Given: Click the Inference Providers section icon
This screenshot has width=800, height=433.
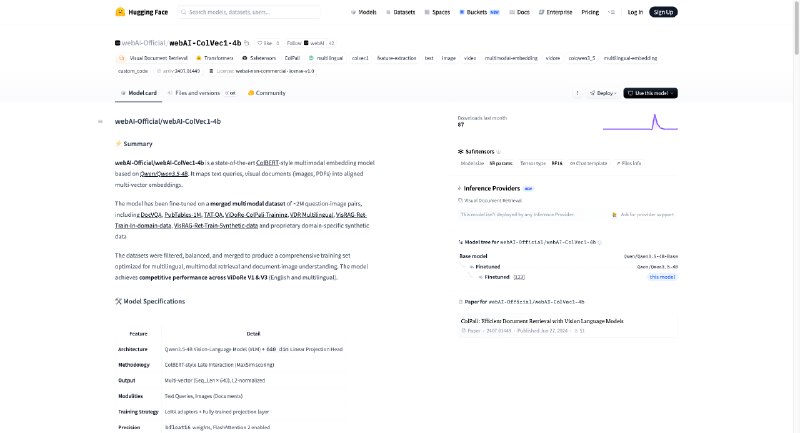Looking at the screenshot, I should 459,189.
